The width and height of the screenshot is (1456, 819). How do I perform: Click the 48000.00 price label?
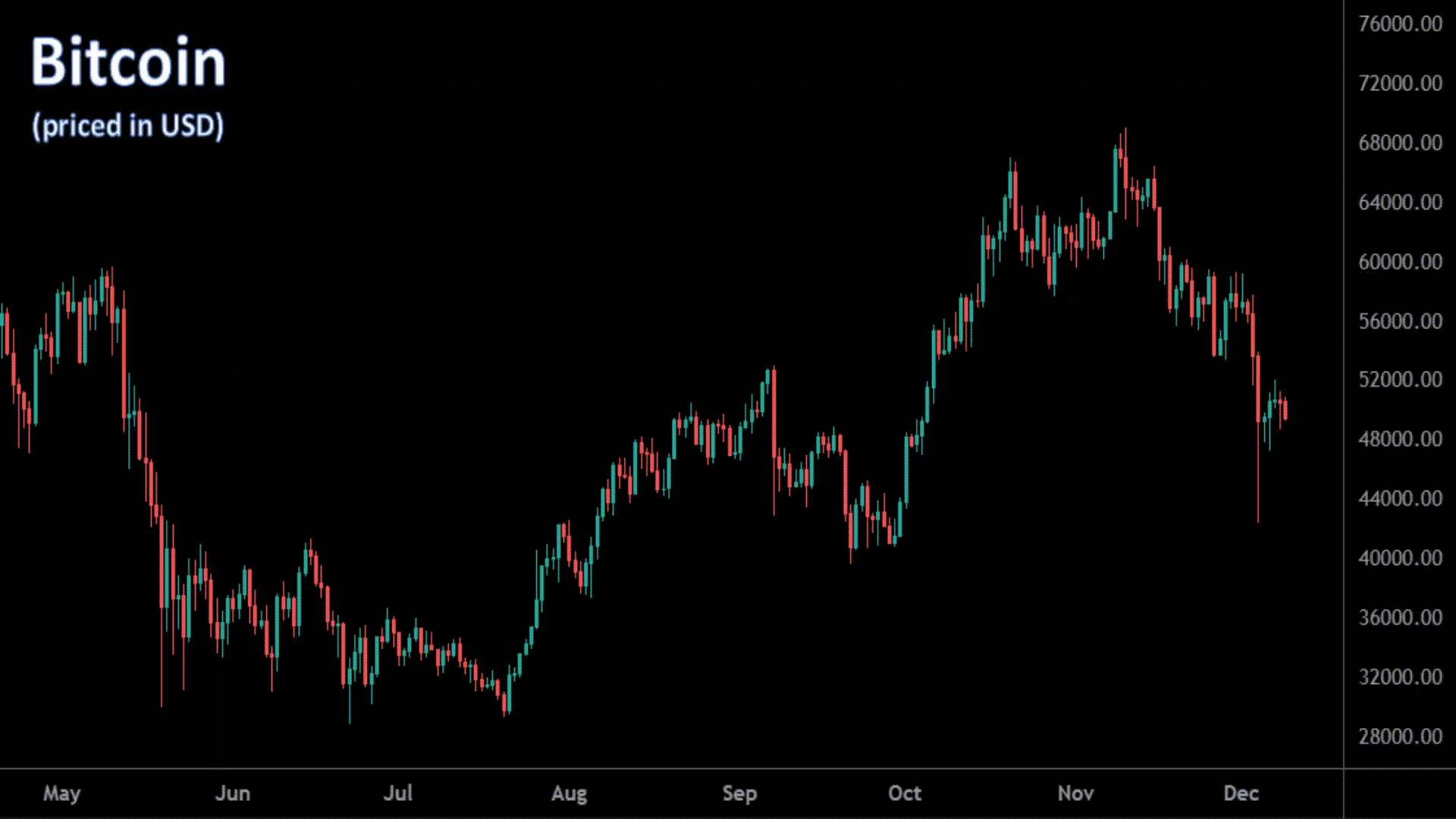(x=1400, y=439)
